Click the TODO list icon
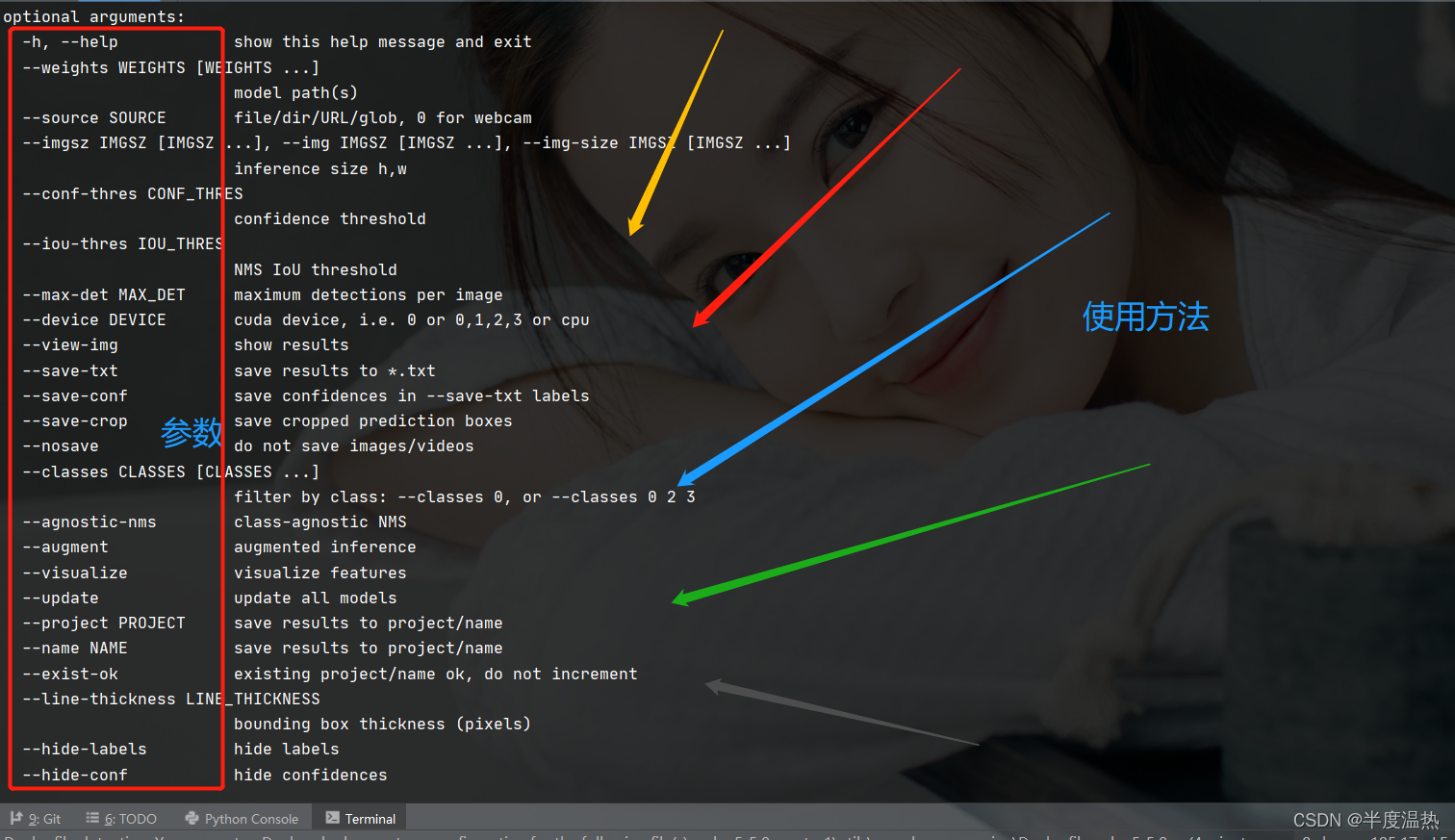Screen dimensions: 1455x840 (x=92, y=818)
